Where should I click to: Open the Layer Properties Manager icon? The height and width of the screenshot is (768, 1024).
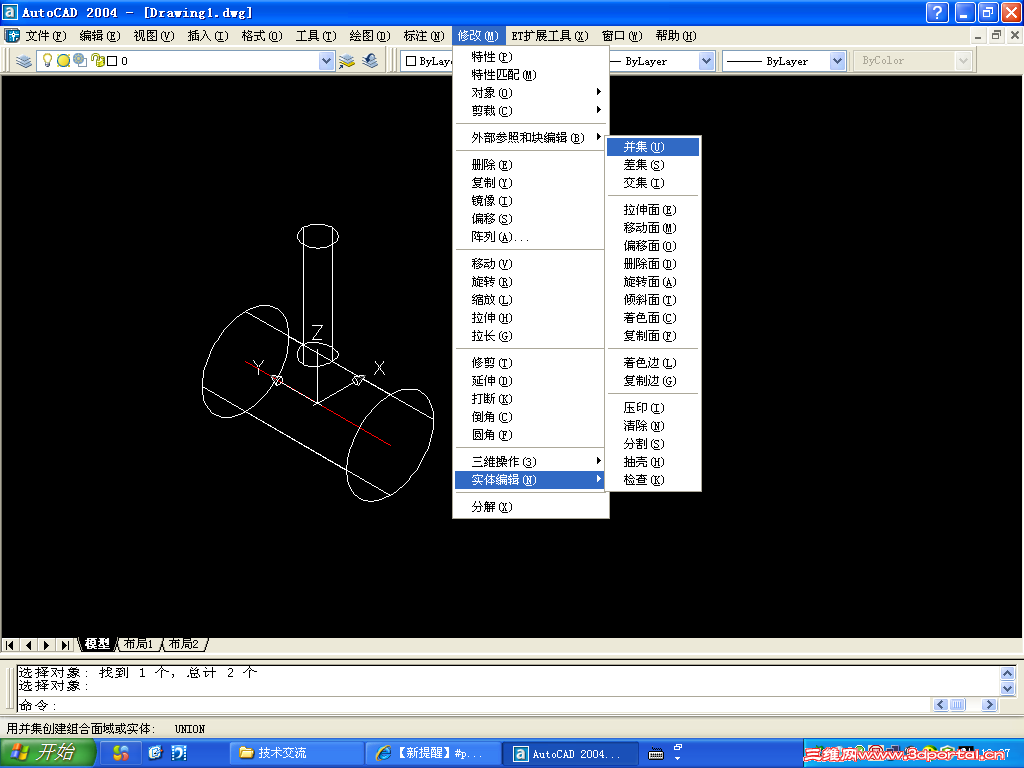[24, 61]
